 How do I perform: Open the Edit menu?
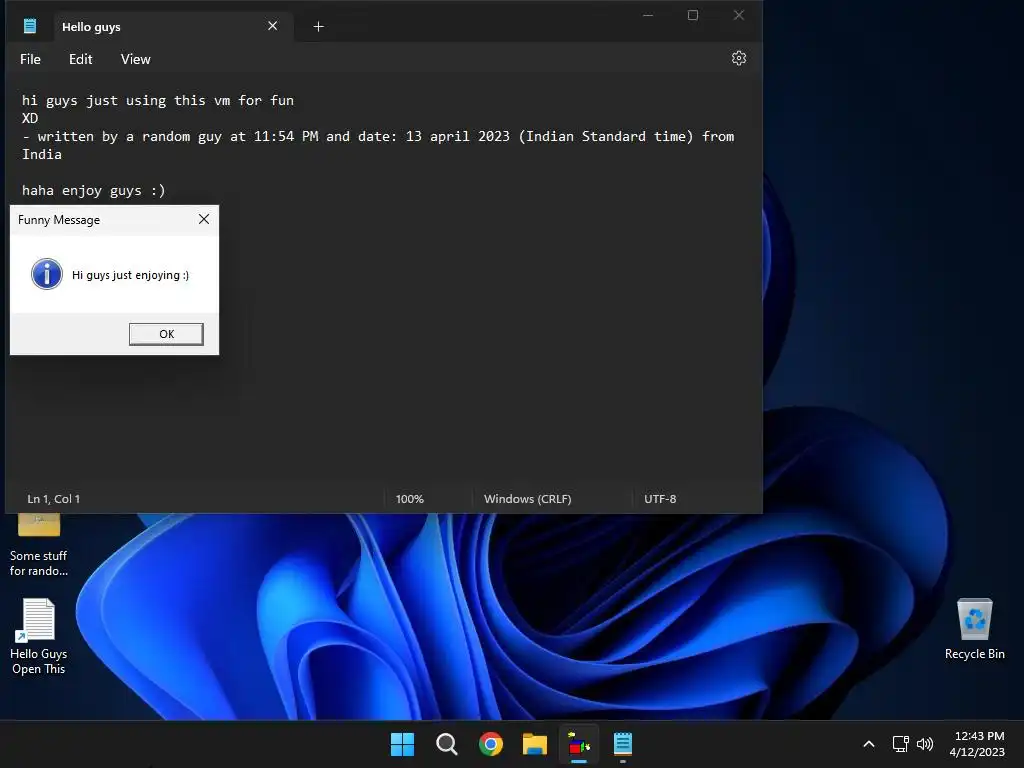[x=80, y=59]
